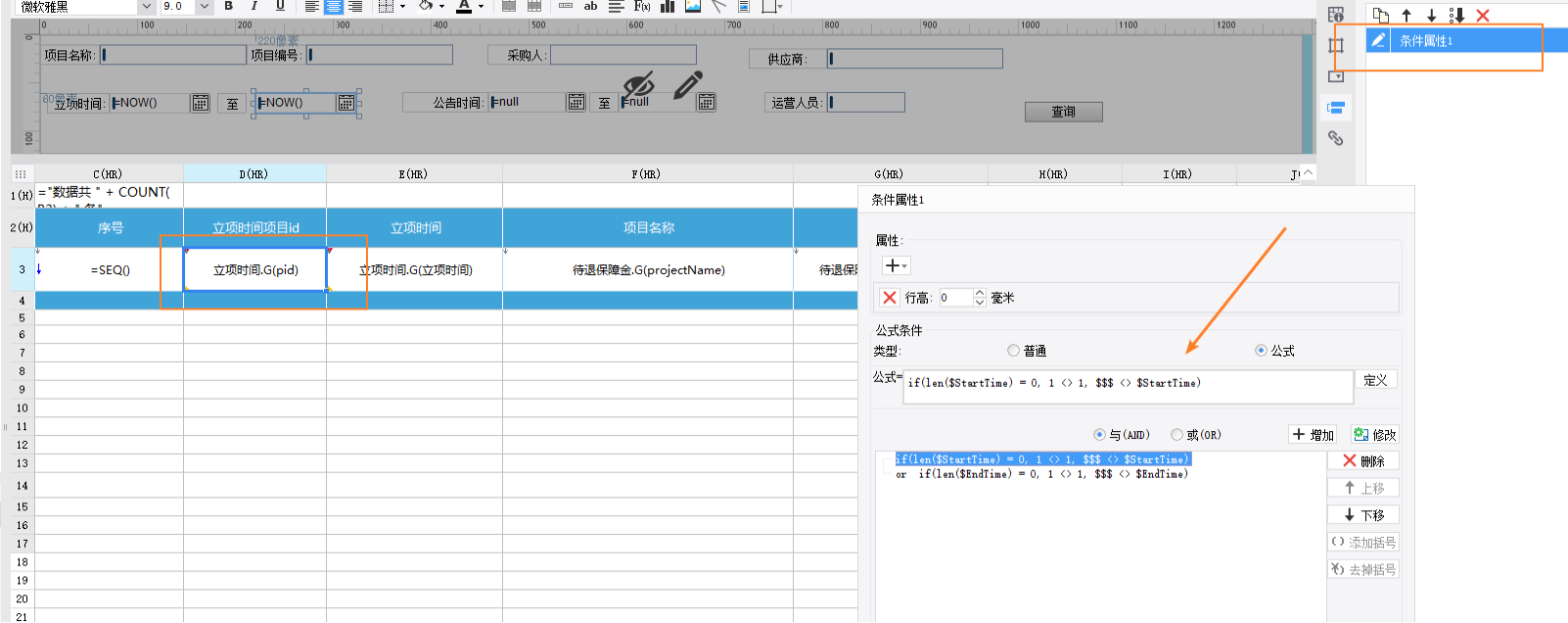Click the paint bucket fill color icon

tap(426, 6)
